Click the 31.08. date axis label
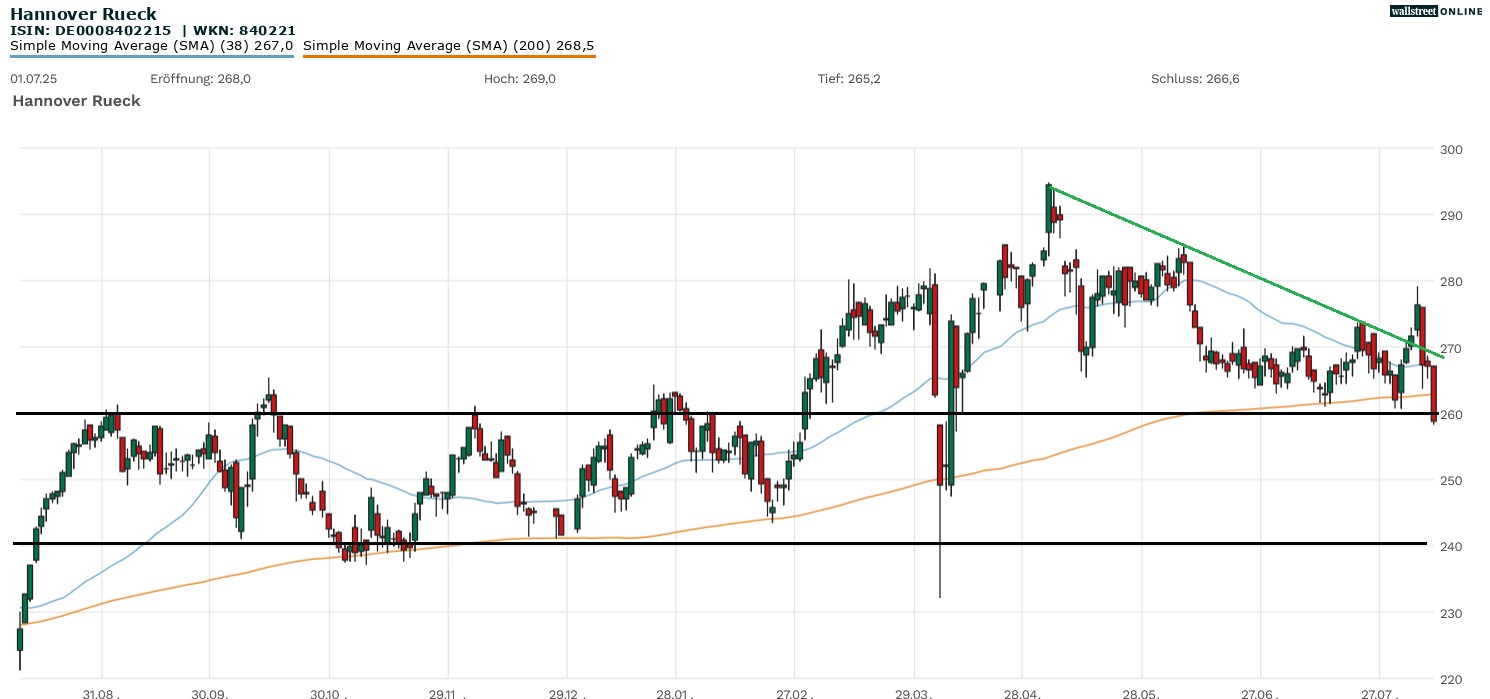The width and height of the screenshot is (1490, 699). [102, 692]
